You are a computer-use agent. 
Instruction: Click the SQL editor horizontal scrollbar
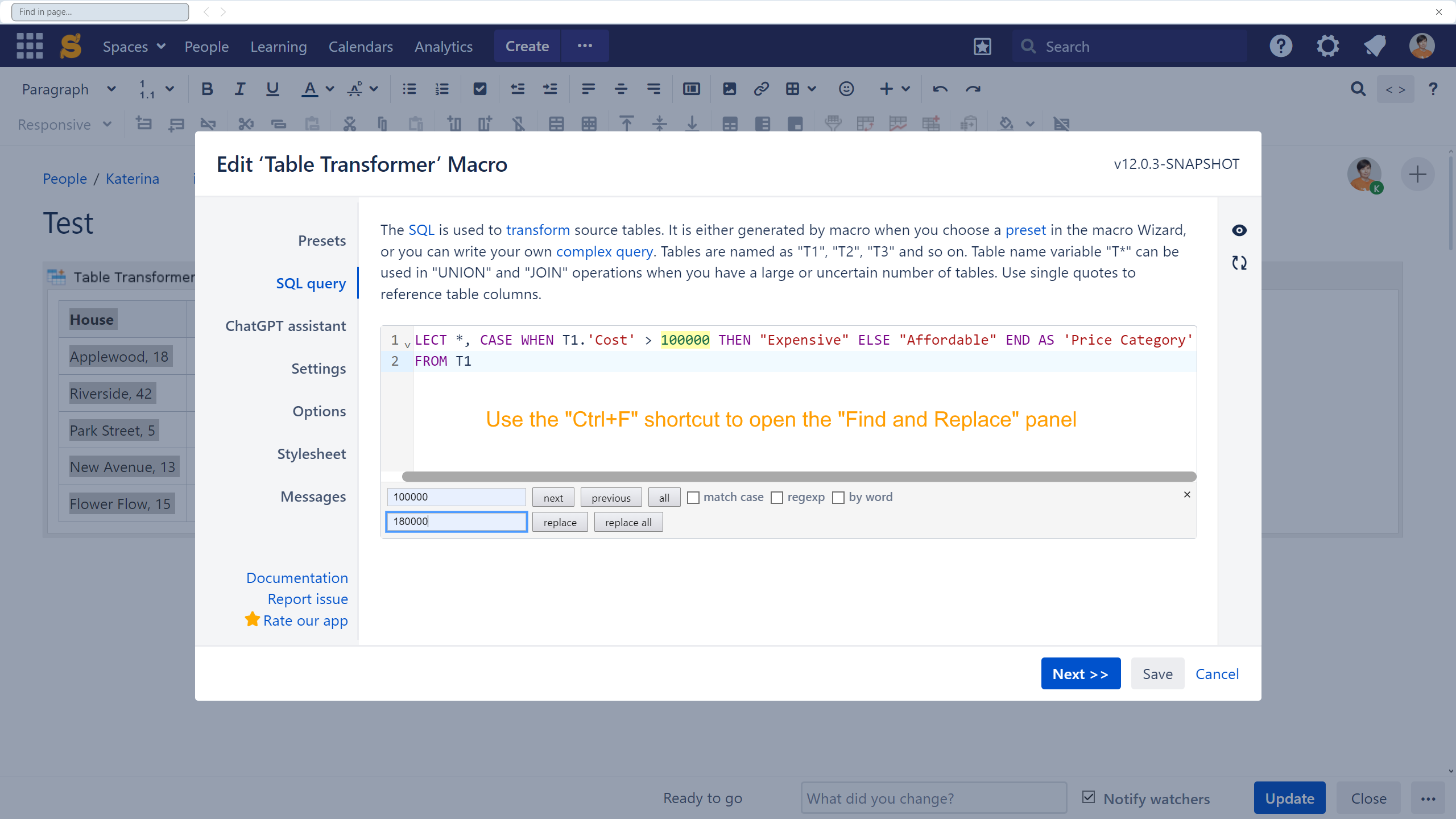click(799, 477)
